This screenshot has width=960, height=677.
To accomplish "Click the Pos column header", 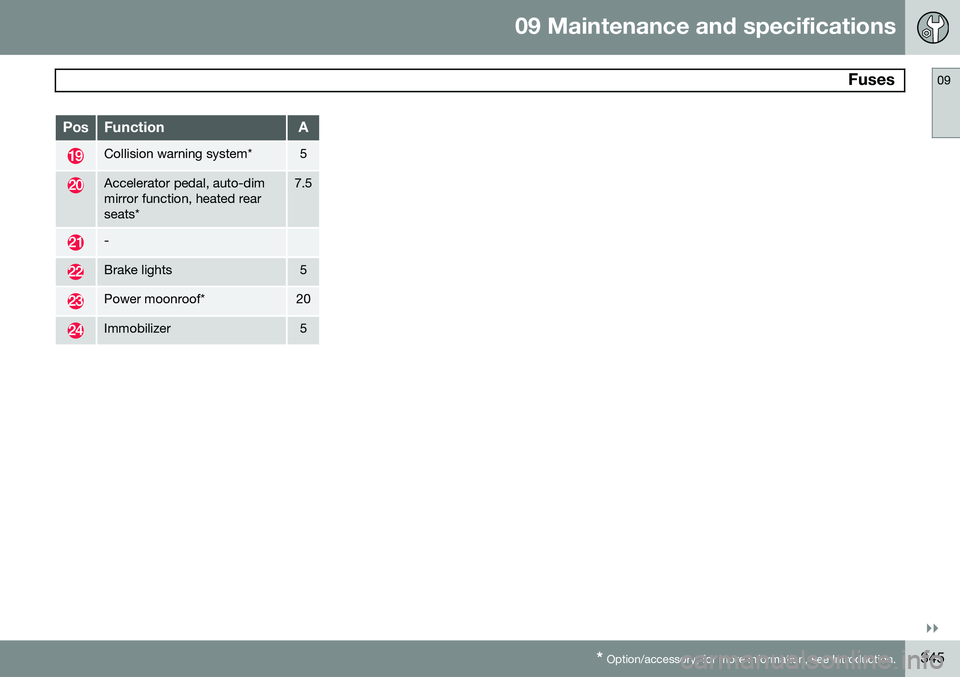I will pyautogui.click(x=75, y=127).
